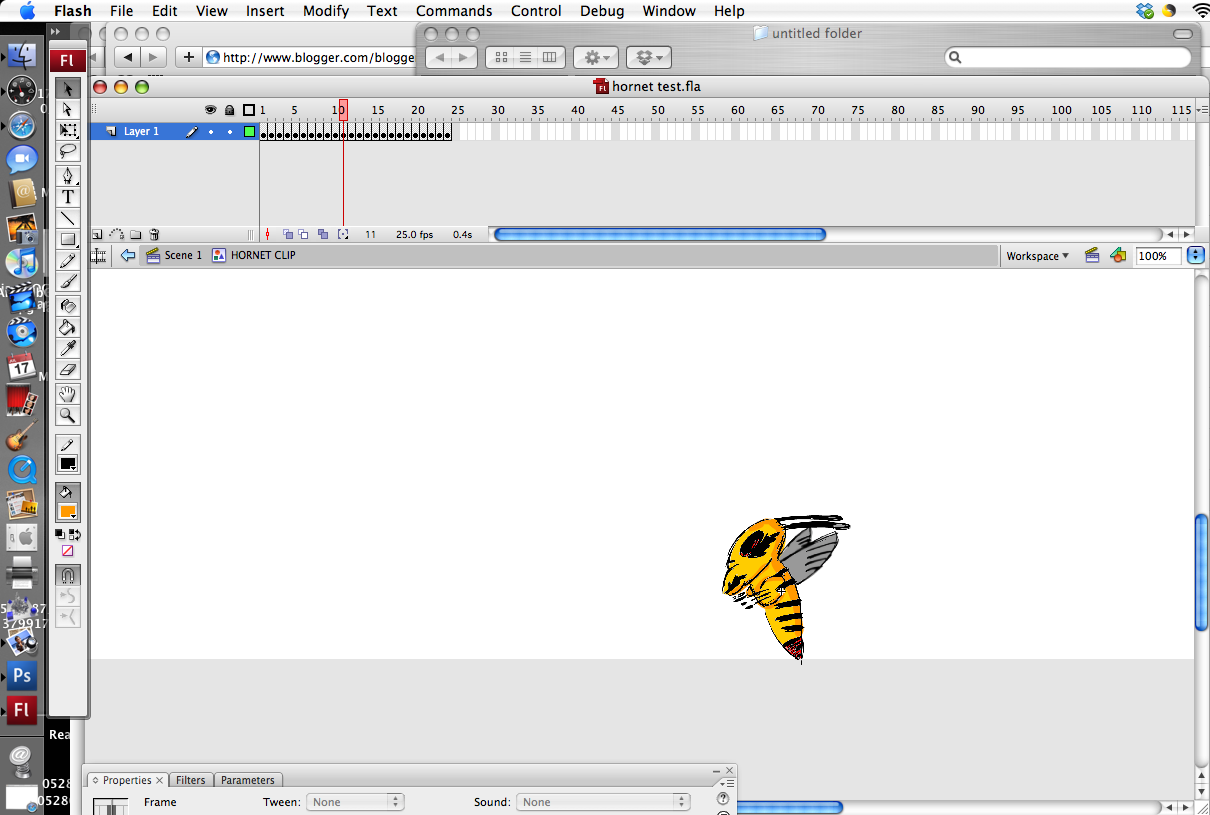The image size is (1210, 815).
Task: Click the Edit Symbols button
Action: click(1117, 256)
